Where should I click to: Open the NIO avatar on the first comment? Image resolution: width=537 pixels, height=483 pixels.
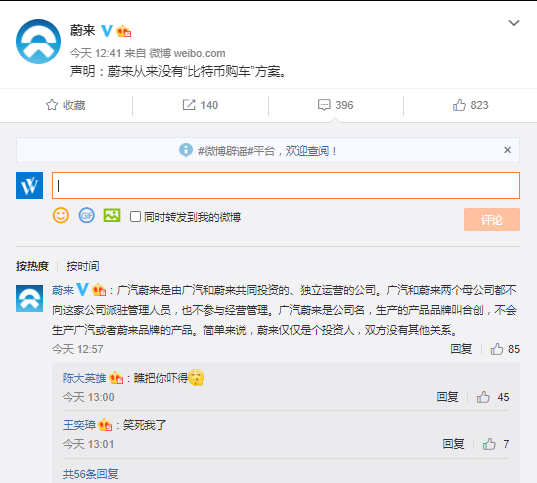[x=29, y=298]
